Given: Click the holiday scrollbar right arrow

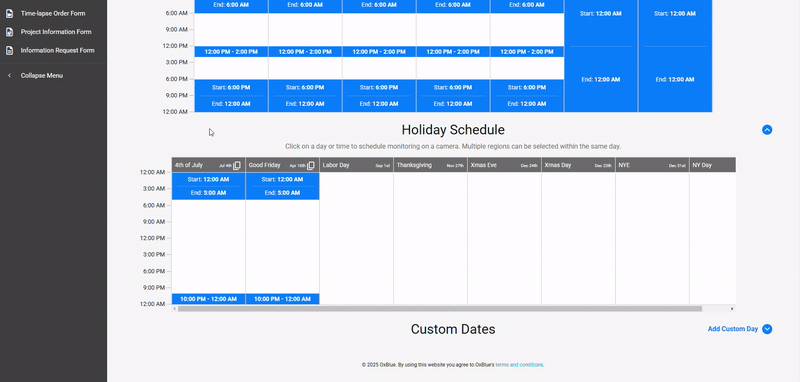Looking at the screenshot, I should click(732, 309).
